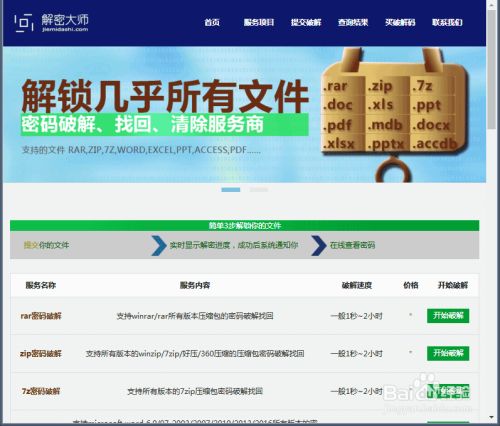Click the 破解速度 column header

pos(357,285)
